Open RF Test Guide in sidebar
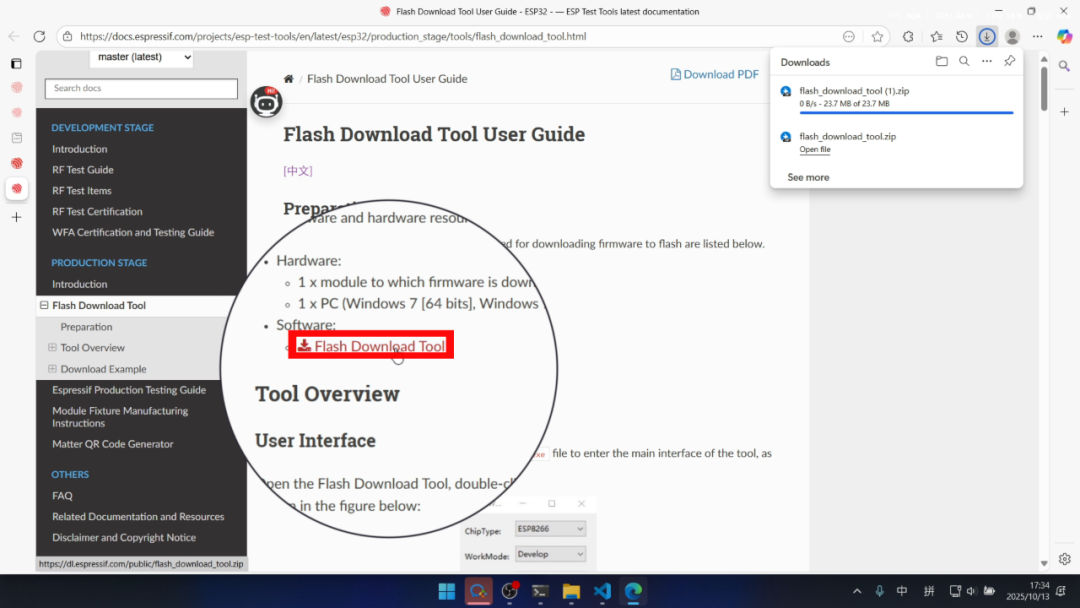Screen dimensions: 1080x608 coord(83,170)
